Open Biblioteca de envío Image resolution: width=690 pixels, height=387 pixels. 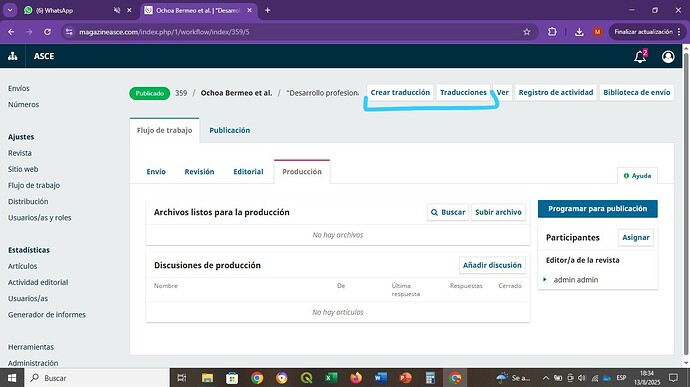pos(636,92)
